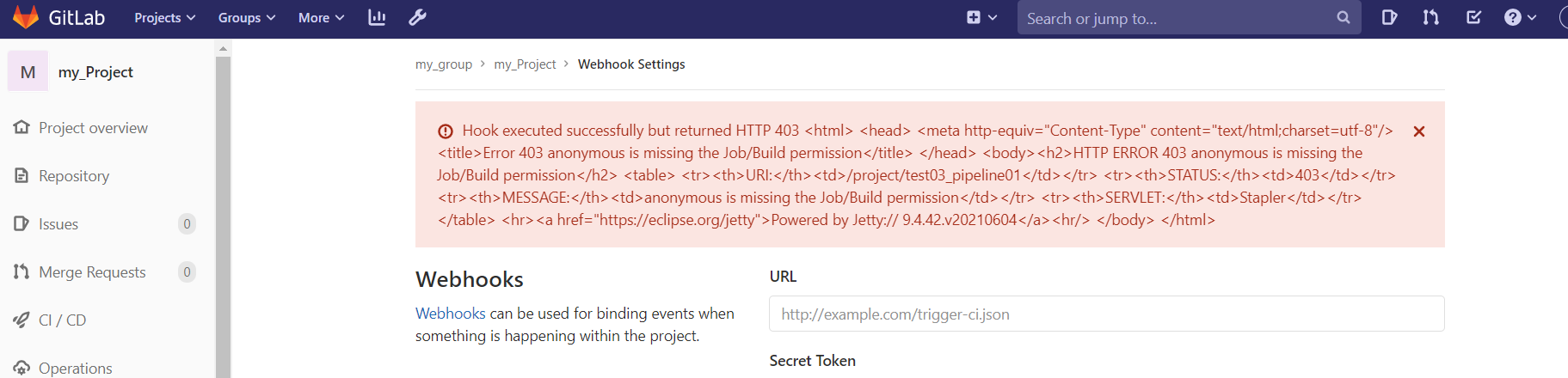Open the Admin Area wrench icon
Viewport: 1568px width, 378px height.
pos(417,17)
